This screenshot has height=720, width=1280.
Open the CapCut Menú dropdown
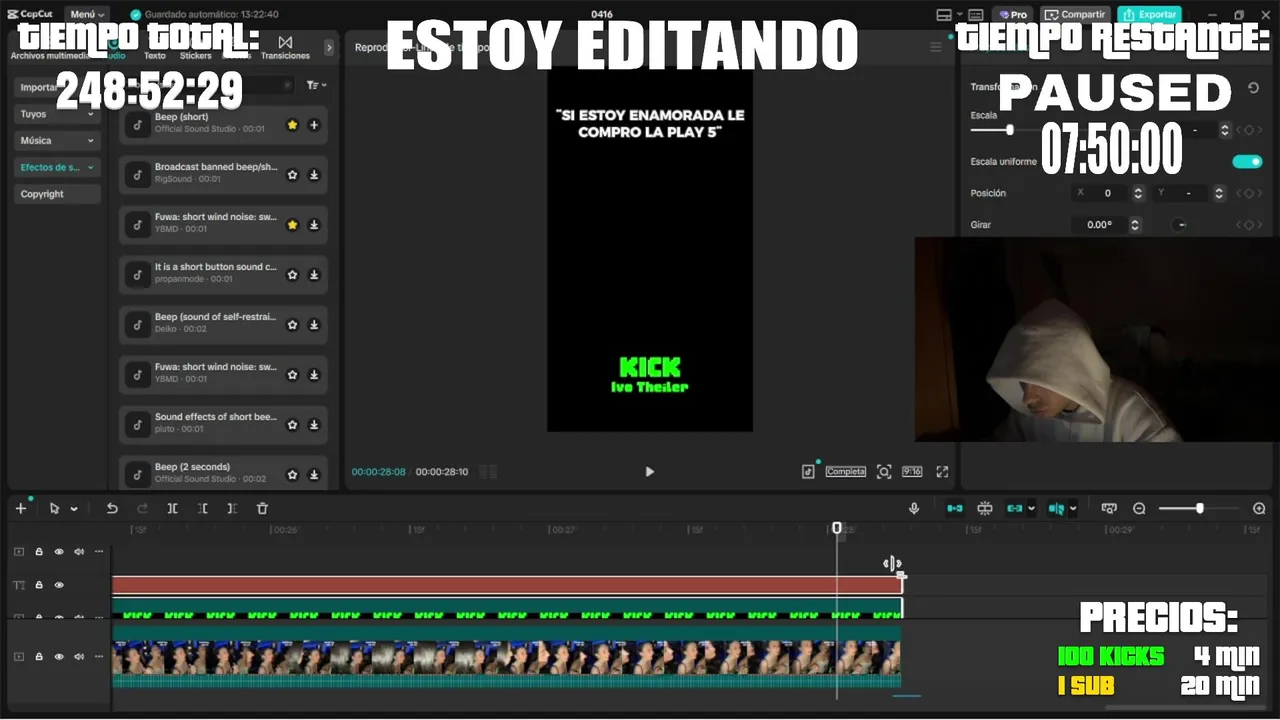pos(87,14)
